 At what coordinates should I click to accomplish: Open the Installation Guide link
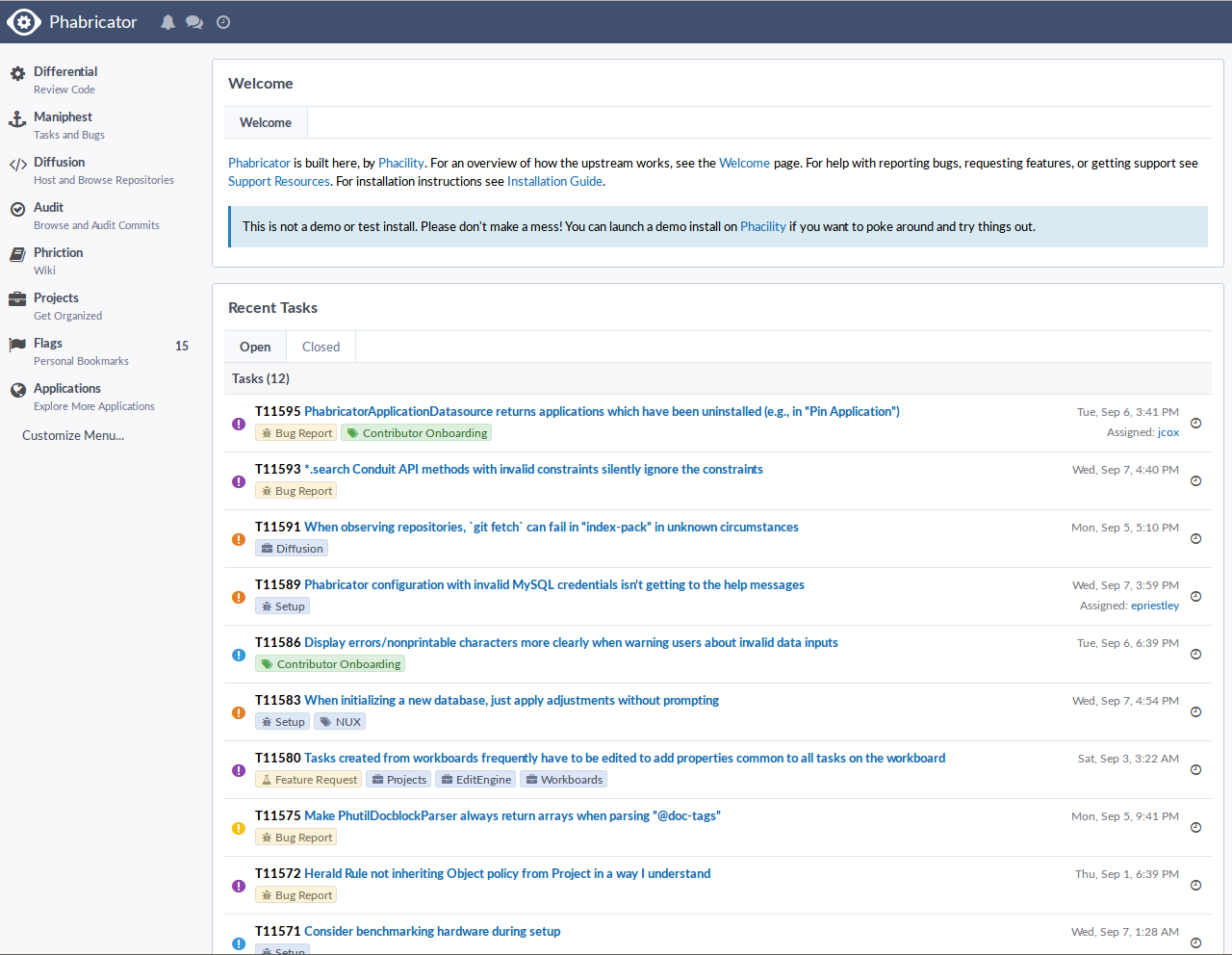coord(554,181)
